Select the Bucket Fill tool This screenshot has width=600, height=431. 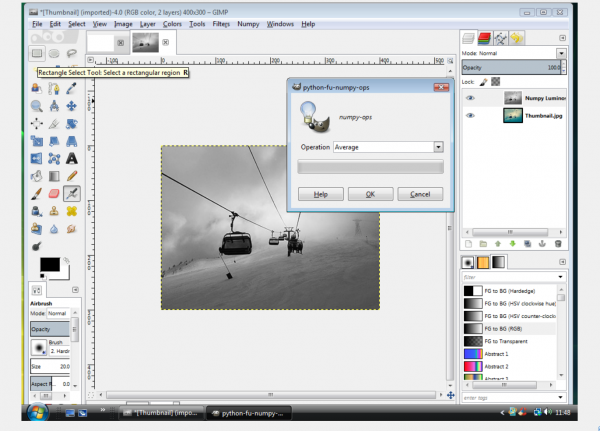[x=37, y=176]
